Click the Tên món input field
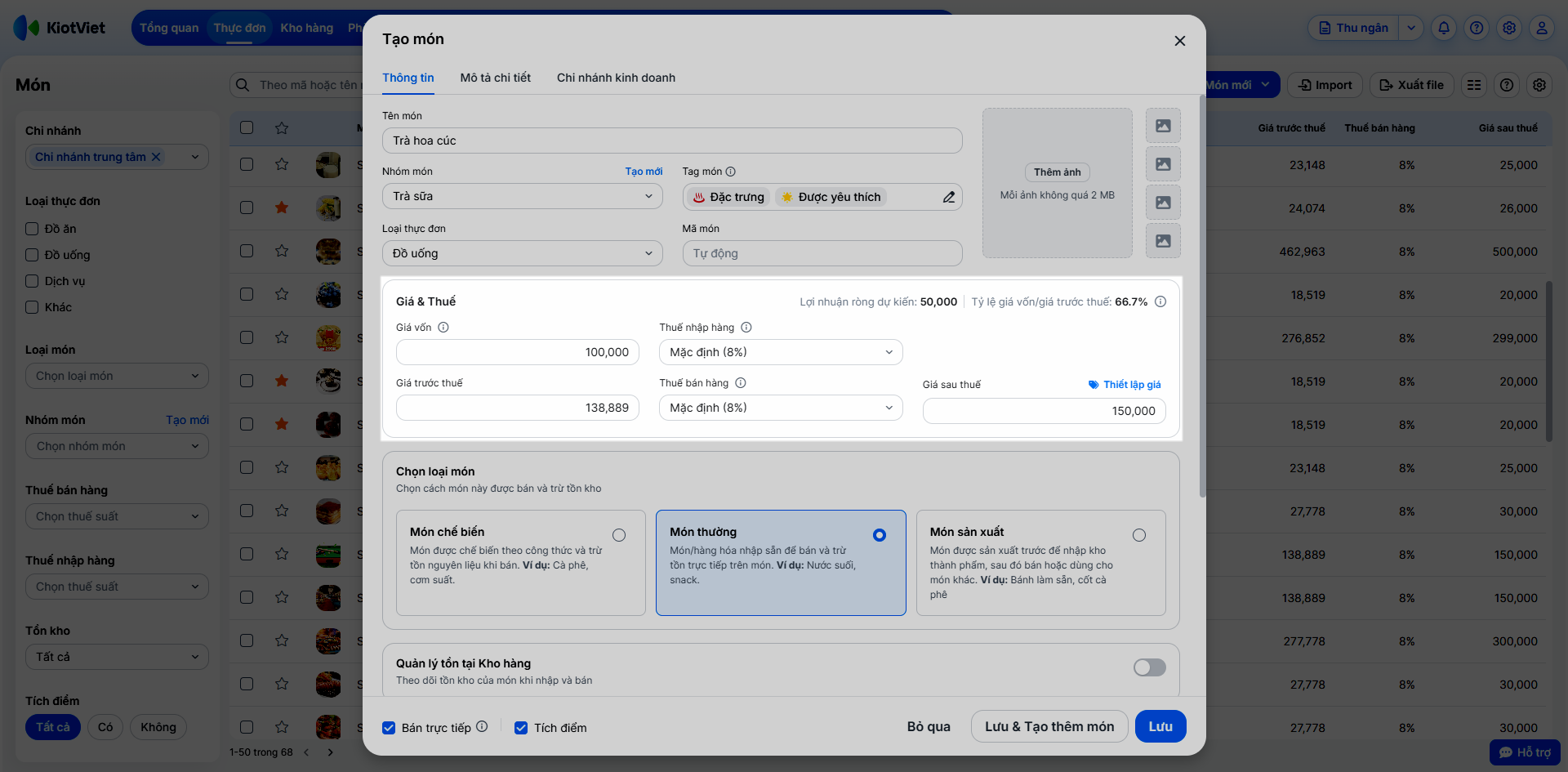 pyautogui.click(x=671, y=141)
